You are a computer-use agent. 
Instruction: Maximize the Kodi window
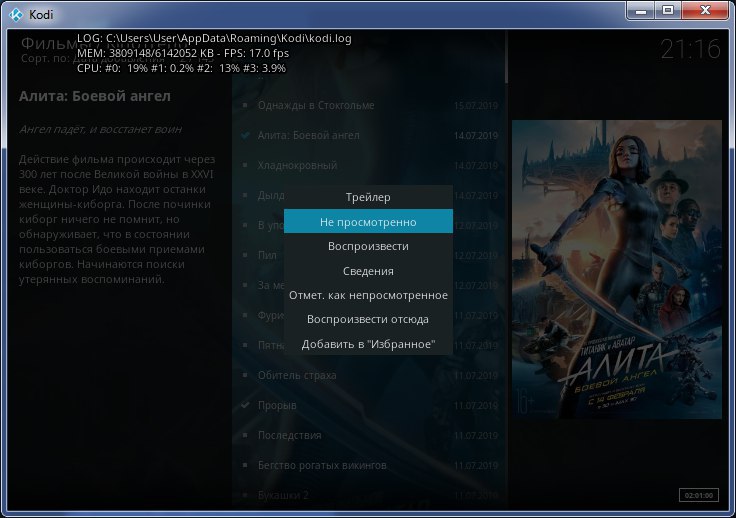pos(668,10)
